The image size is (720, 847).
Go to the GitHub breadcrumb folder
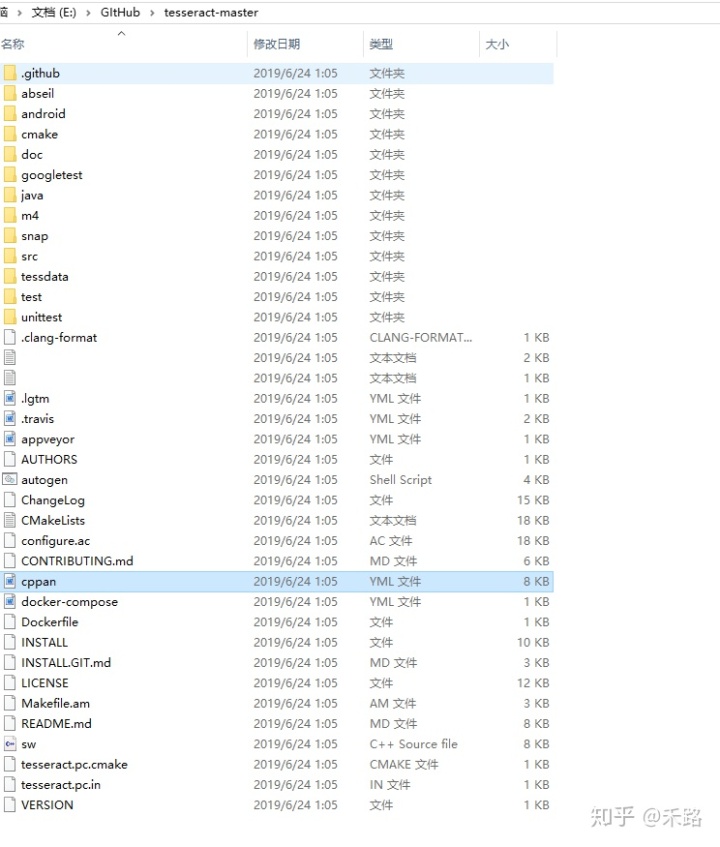tap(120, 12)
